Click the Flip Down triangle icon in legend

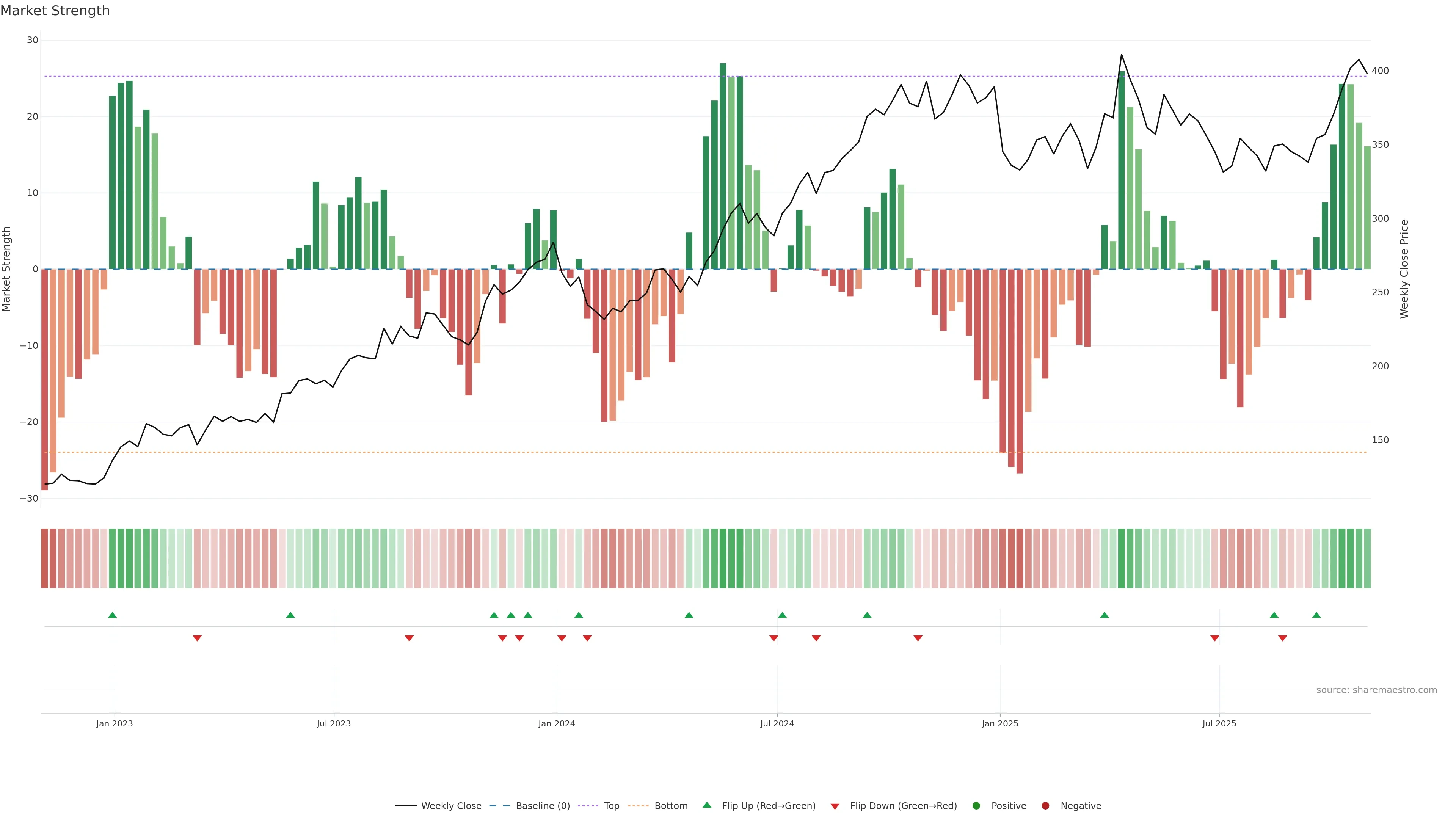pos(835,806)
